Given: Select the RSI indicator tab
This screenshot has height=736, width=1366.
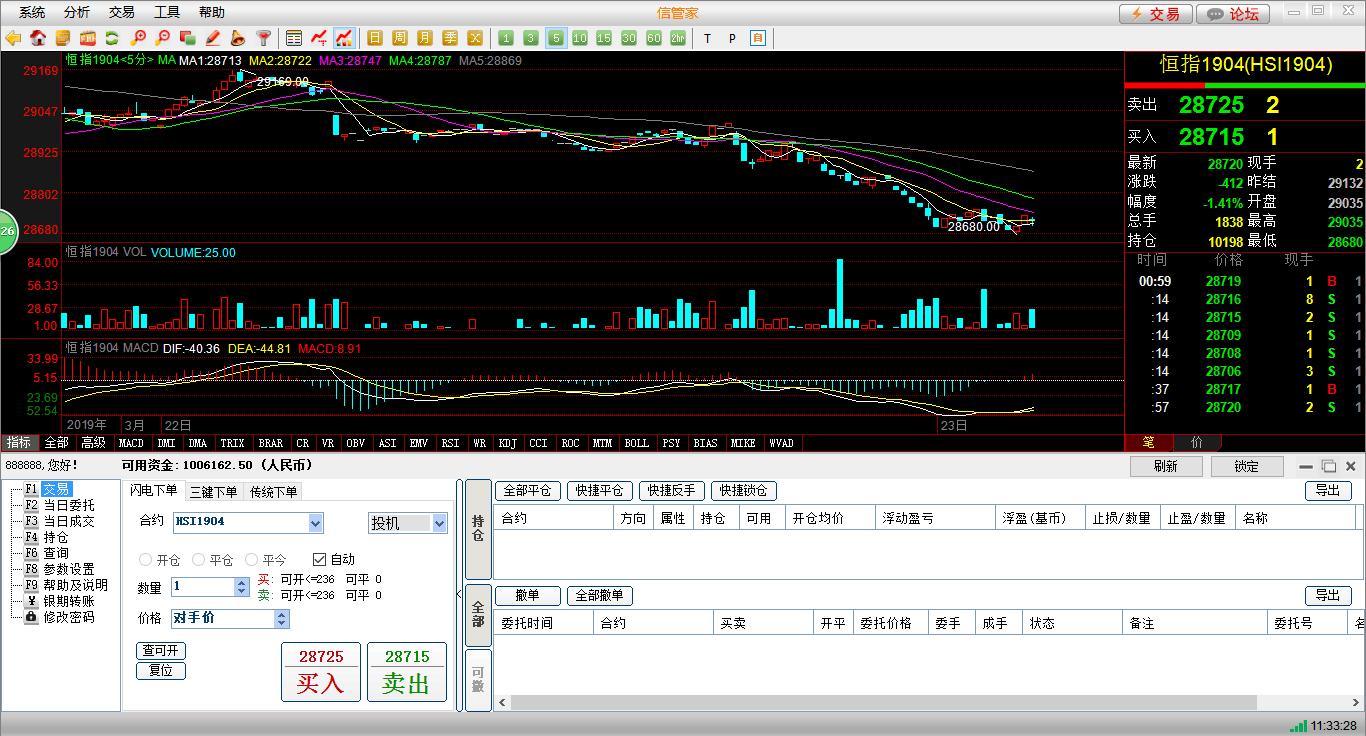Looking at the screenshot, I should [451, 443].
